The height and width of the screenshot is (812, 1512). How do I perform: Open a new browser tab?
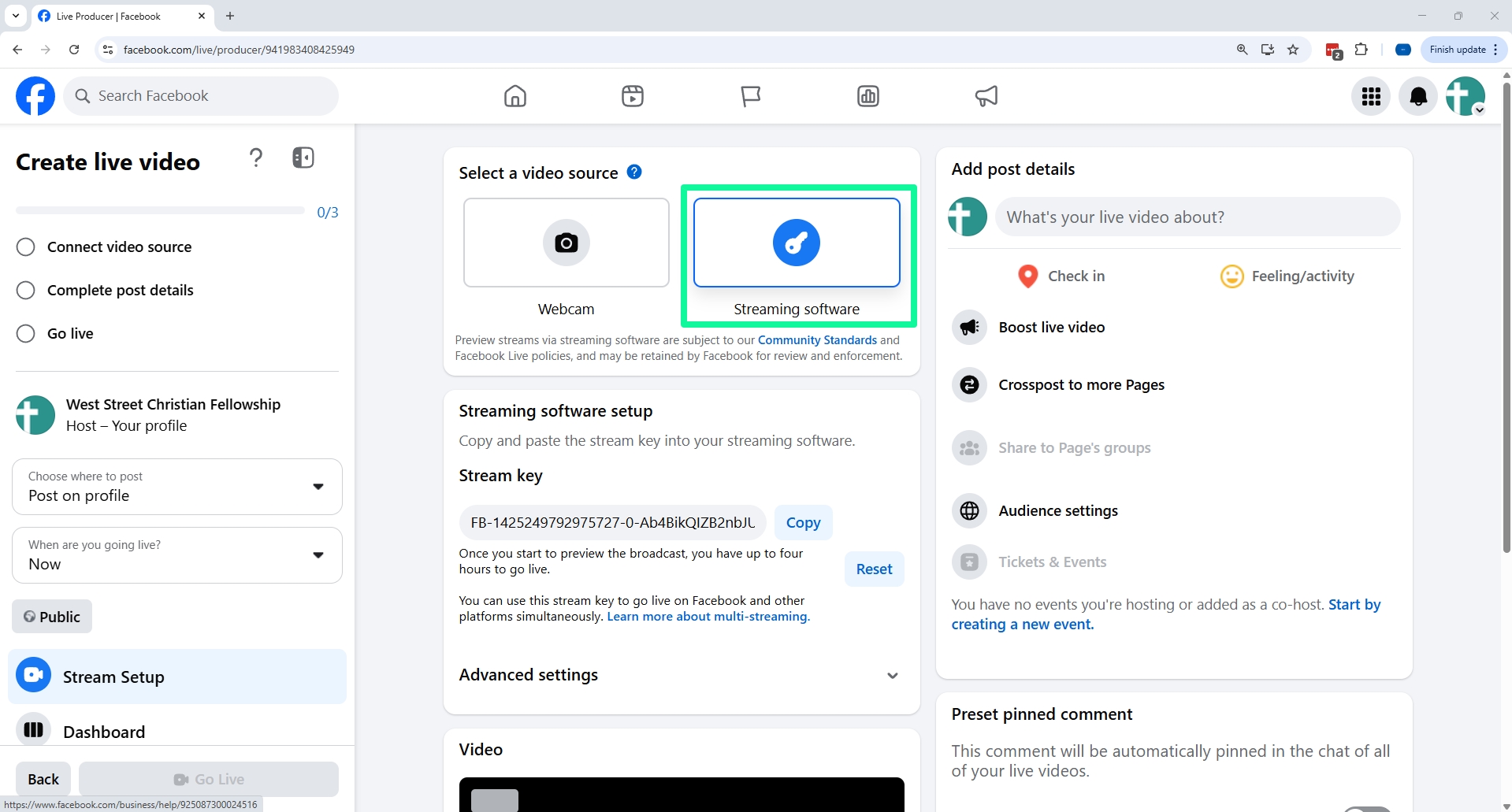(230, 16)
